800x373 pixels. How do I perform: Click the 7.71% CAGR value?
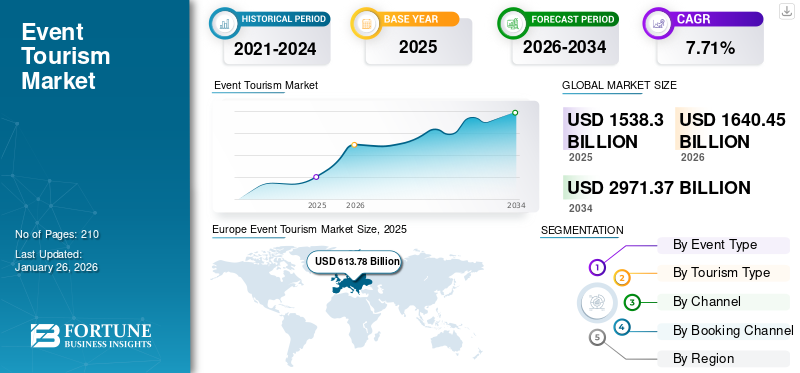click(x=710, y=48)
